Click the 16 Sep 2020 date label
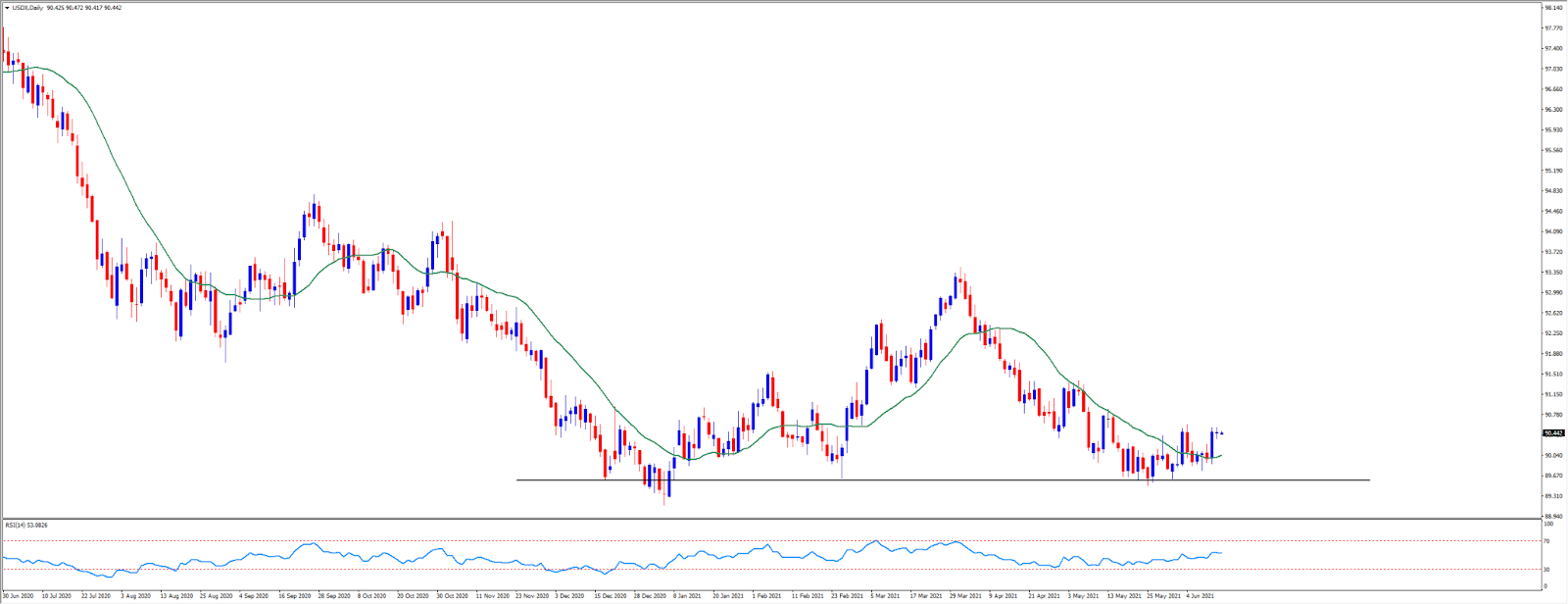 tap(294, 595)
